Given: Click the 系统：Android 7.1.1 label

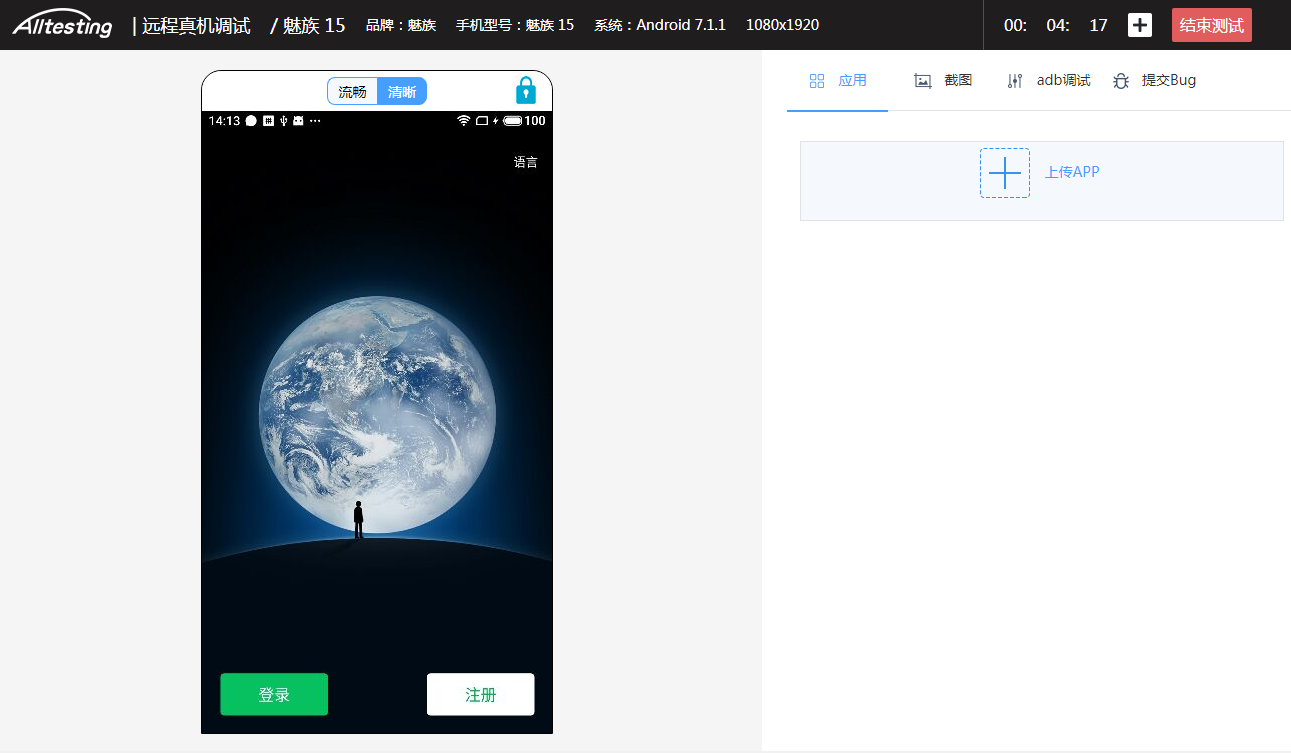Looking at the screenshot, I should tap(660, 25).
